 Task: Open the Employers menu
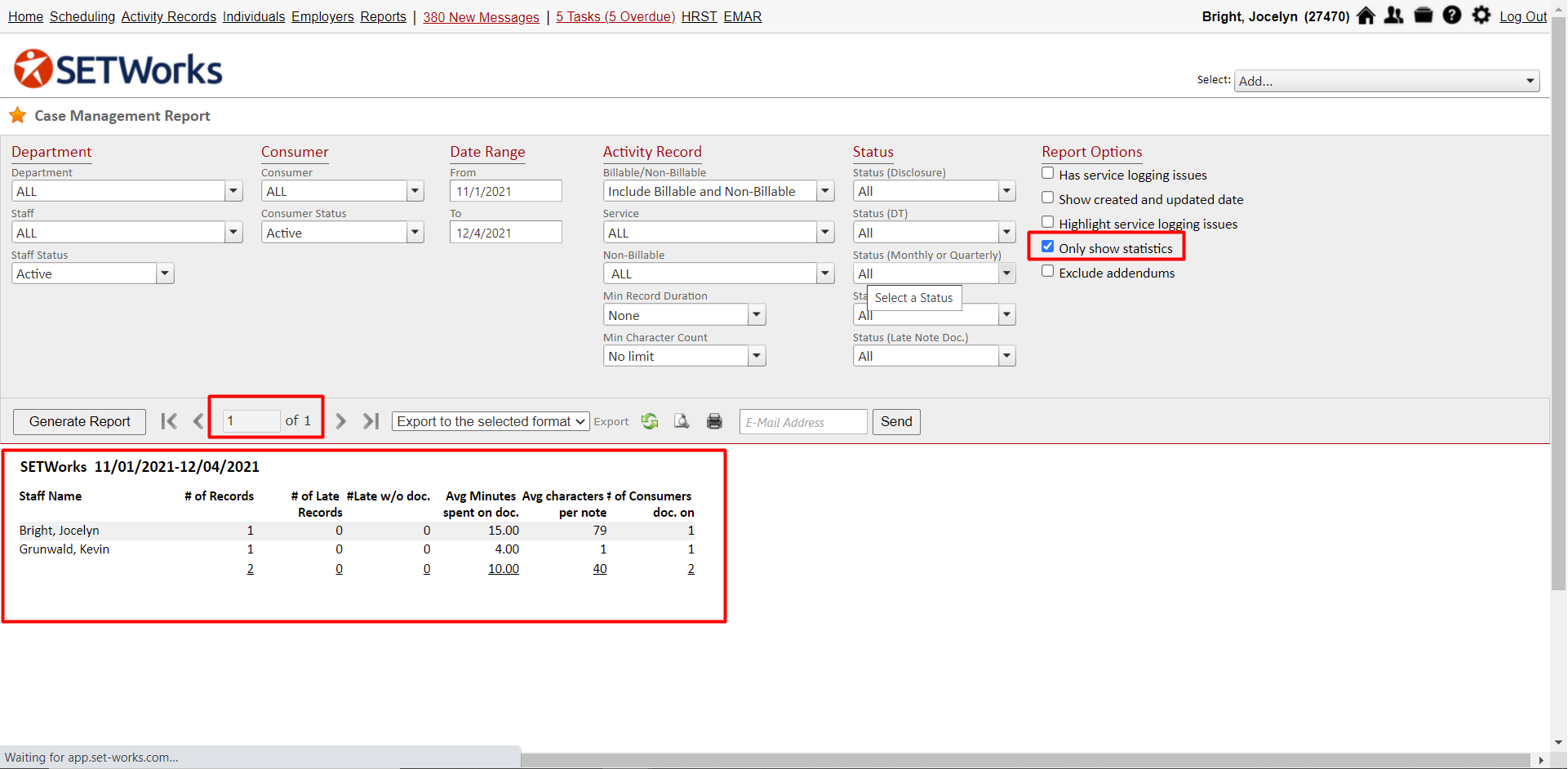(x=322, y=16)
